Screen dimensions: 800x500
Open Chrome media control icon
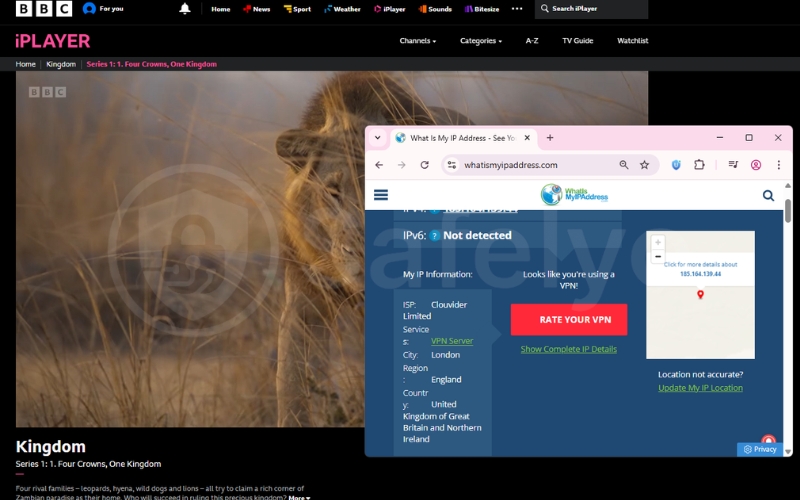[733, 164]
